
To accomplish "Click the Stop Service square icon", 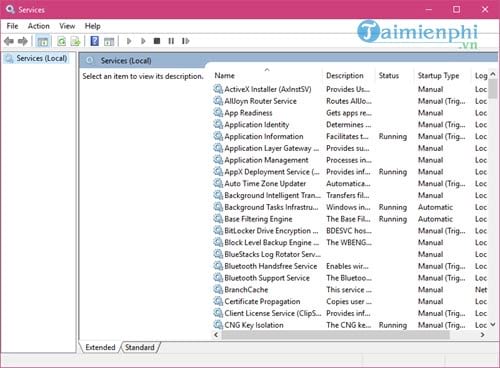I will pos(157,41).
